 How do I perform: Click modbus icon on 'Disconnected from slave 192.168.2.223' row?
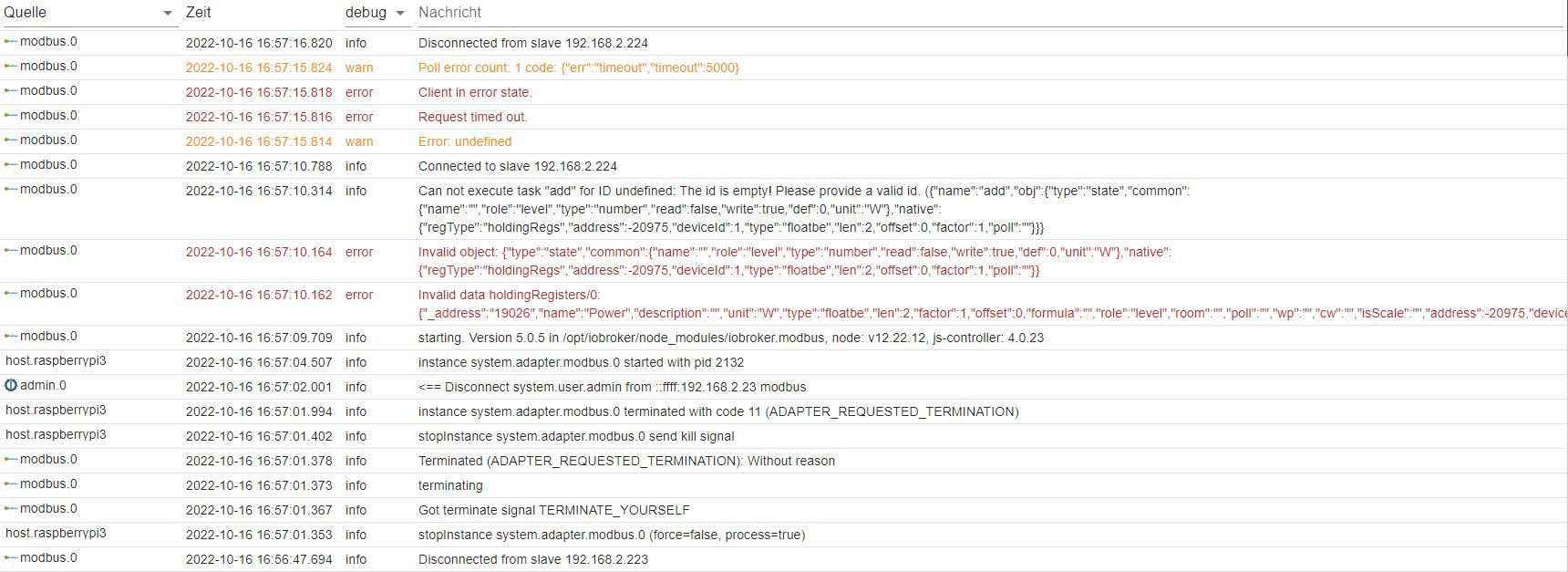coord(11,558)
